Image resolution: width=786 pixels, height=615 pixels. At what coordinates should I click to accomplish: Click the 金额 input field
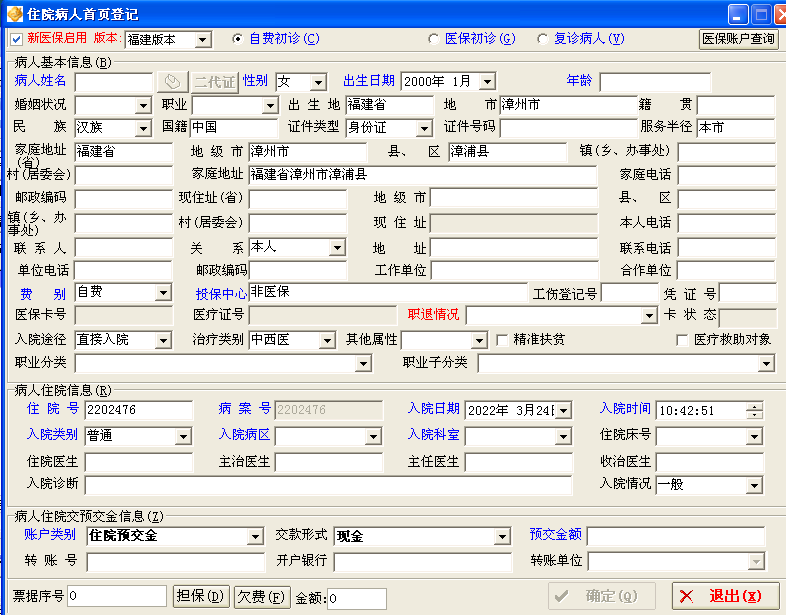[x=356, y=598]
